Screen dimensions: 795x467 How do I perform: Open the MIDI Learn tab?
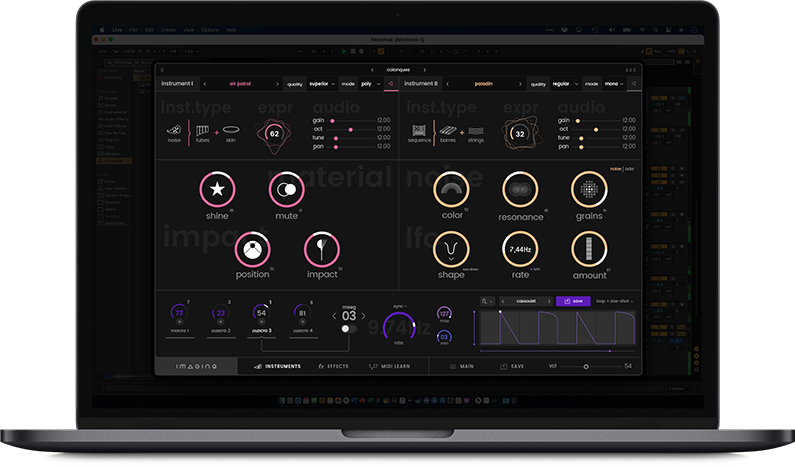pos(391,367)
